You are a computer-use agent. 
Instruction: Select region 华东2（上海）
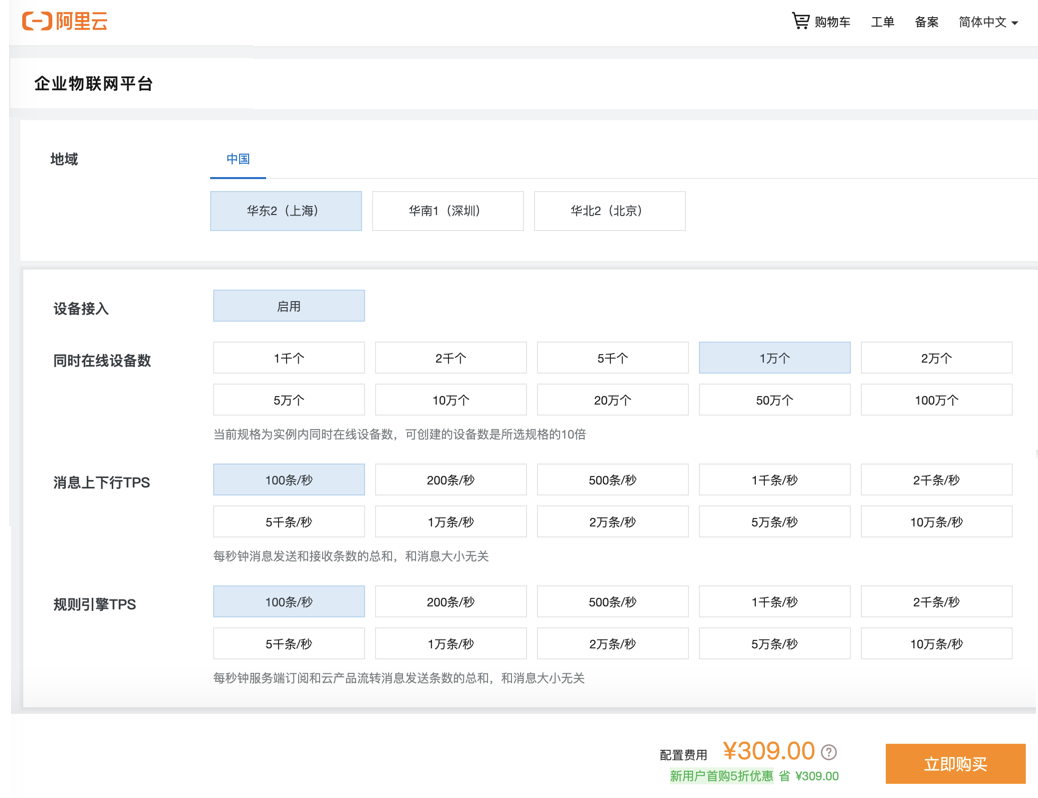[x=286, y=211]
